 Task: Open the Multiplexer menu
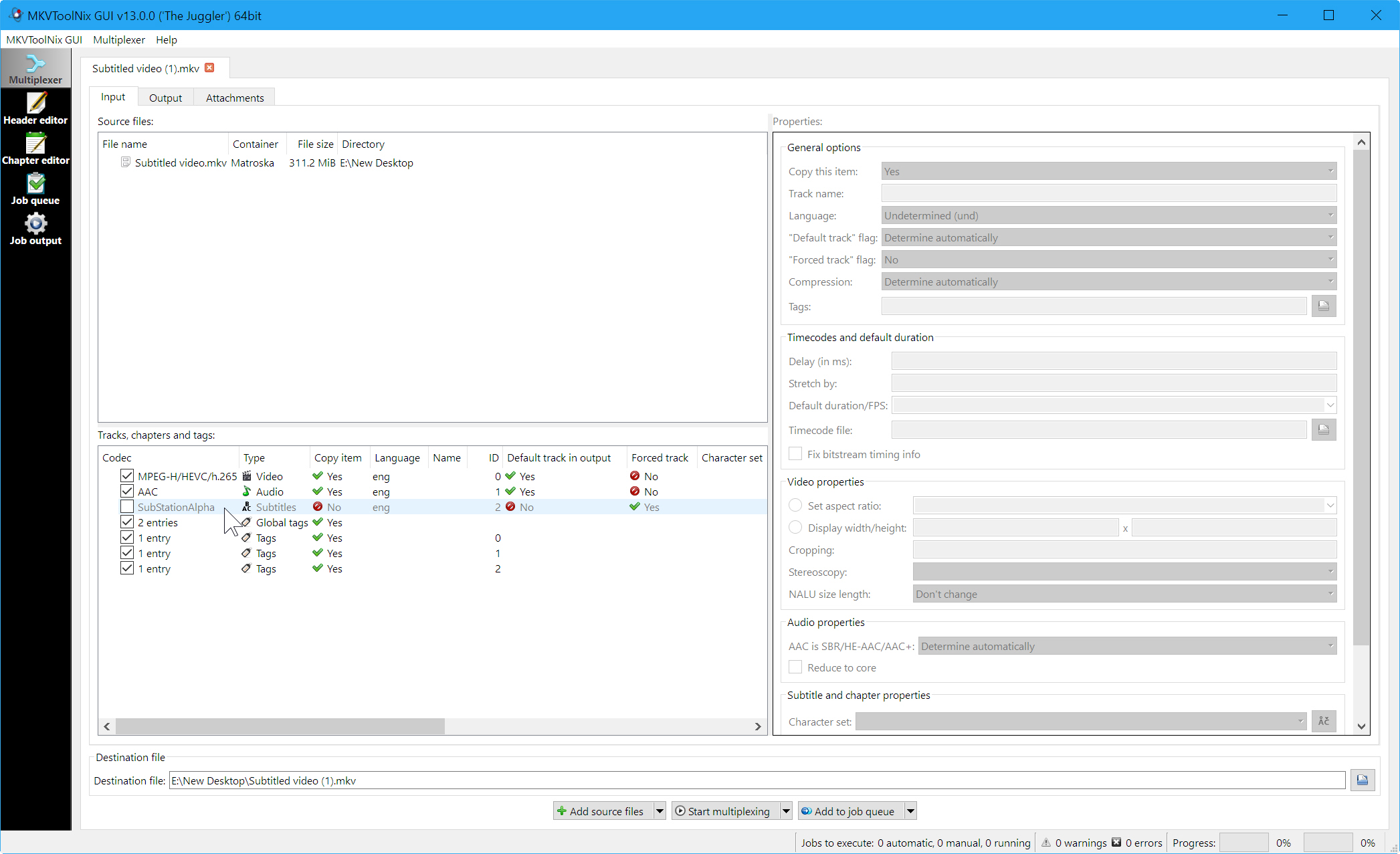click(x=118, y=39)
